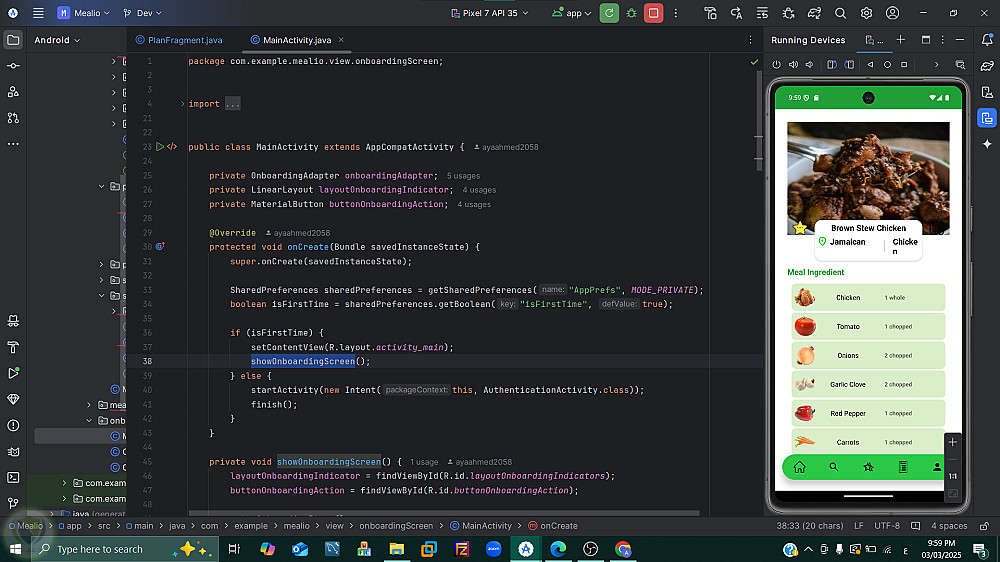Open the Commit tool window
The width and height of the screenshot is (1000, 562).
[13, 65]
